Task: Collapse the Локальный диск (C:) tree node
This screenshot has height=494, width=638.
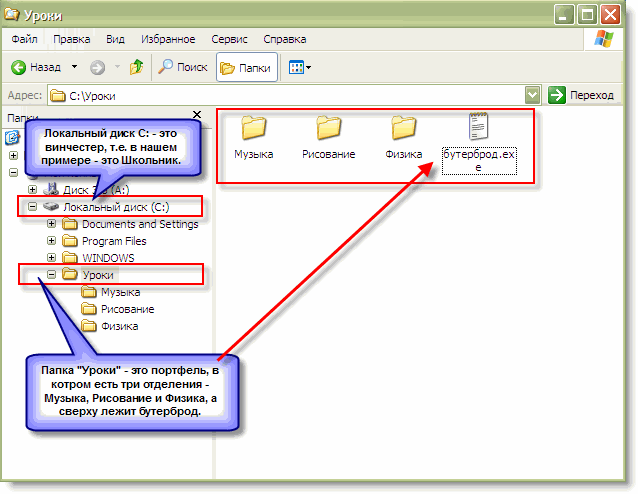Action: coord(33,207)
